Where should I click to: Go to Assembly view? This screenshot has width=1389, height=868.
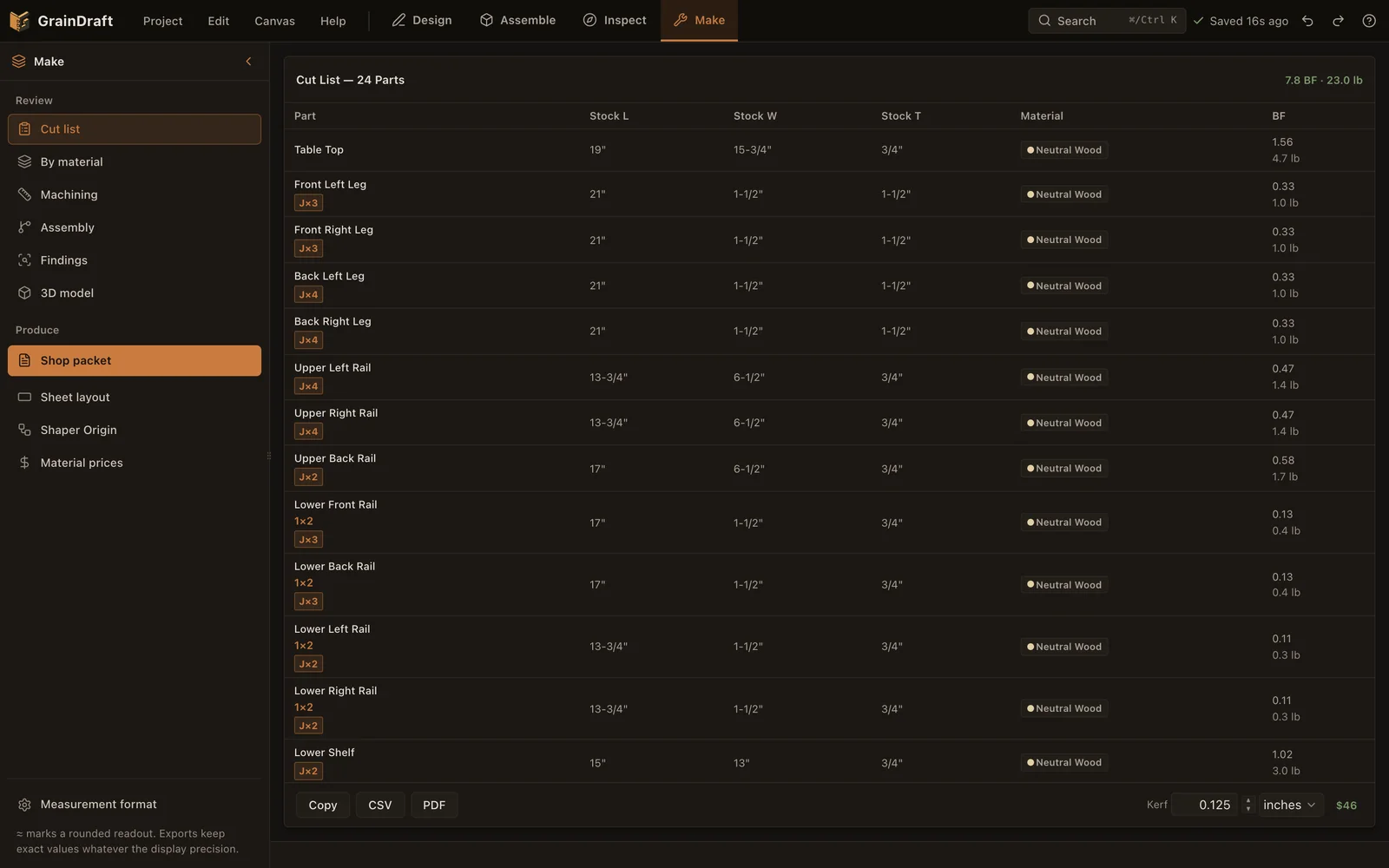135,227
